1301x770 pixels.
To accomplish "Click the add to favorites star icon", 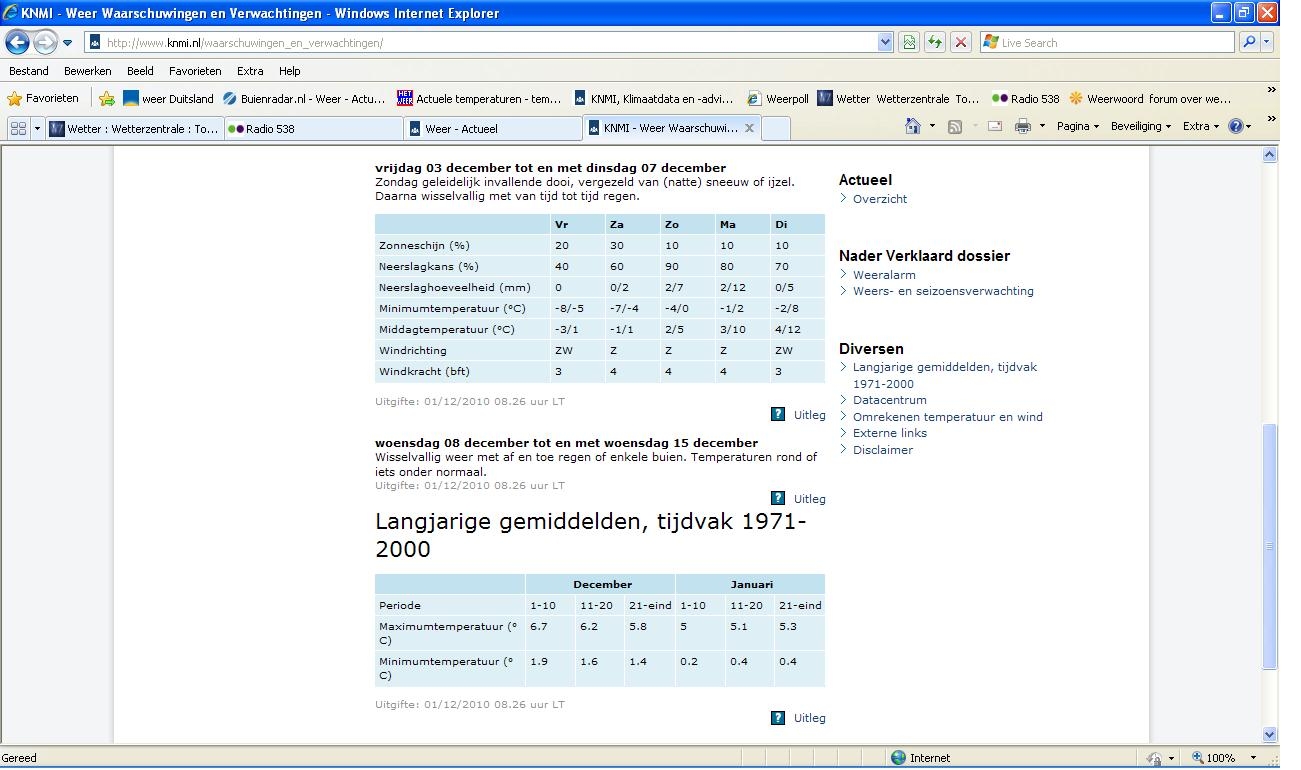I will point(107,99).
